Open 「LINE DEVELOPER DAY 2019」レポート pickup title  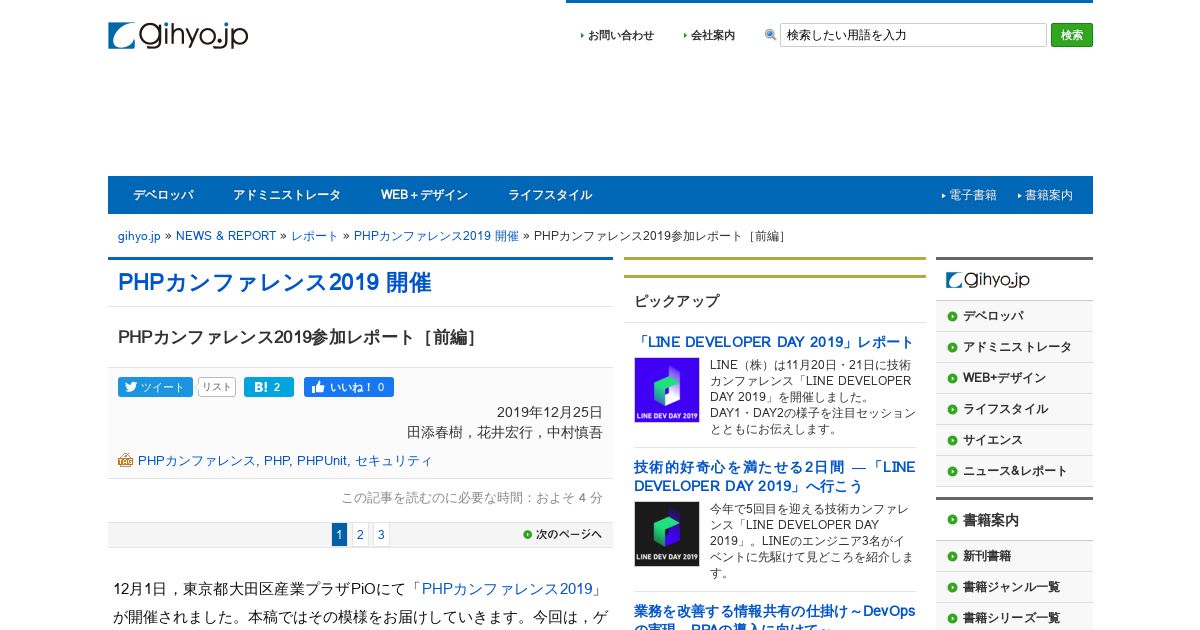774,342
